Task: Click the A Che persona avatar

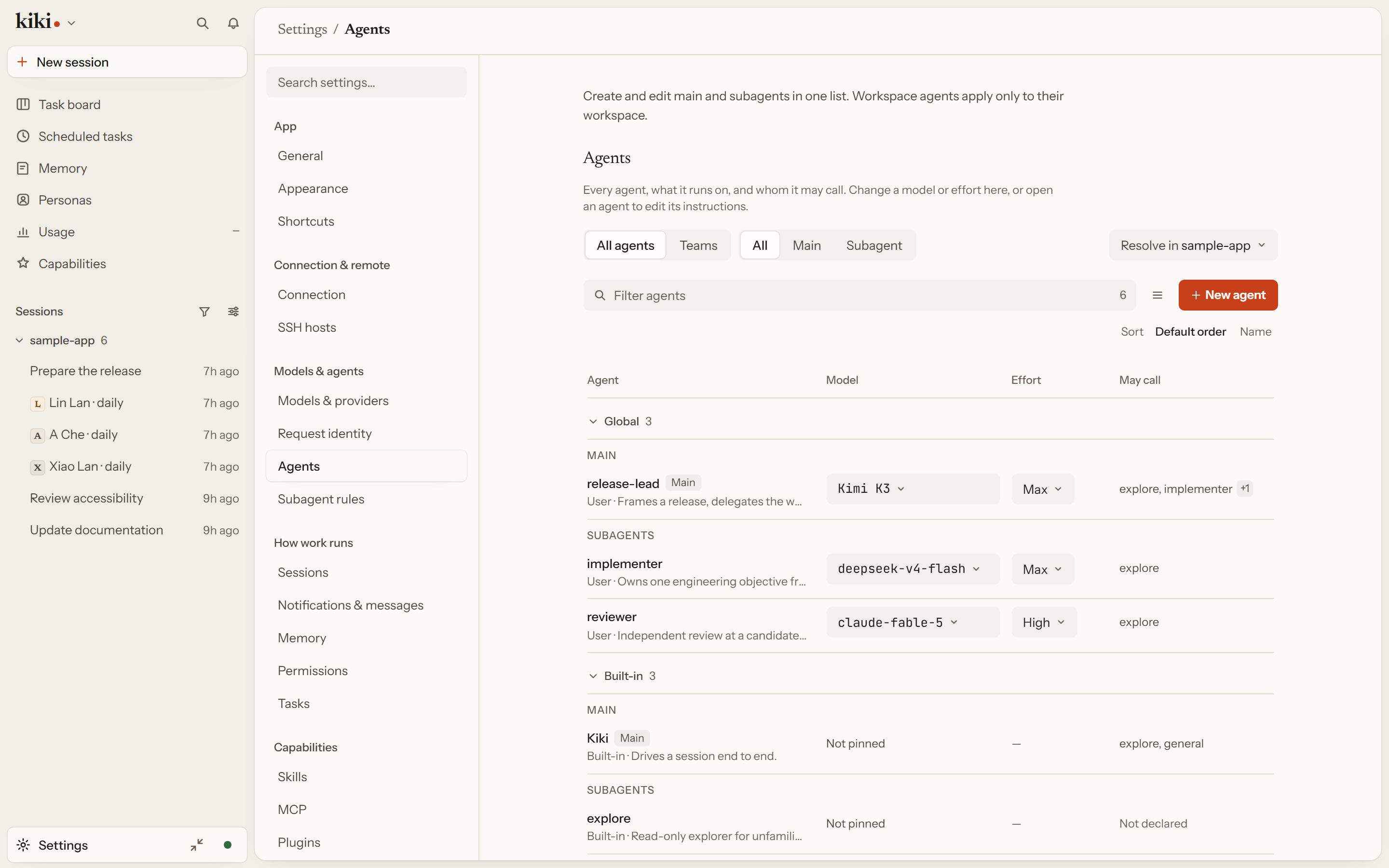Action: [37, 435]
